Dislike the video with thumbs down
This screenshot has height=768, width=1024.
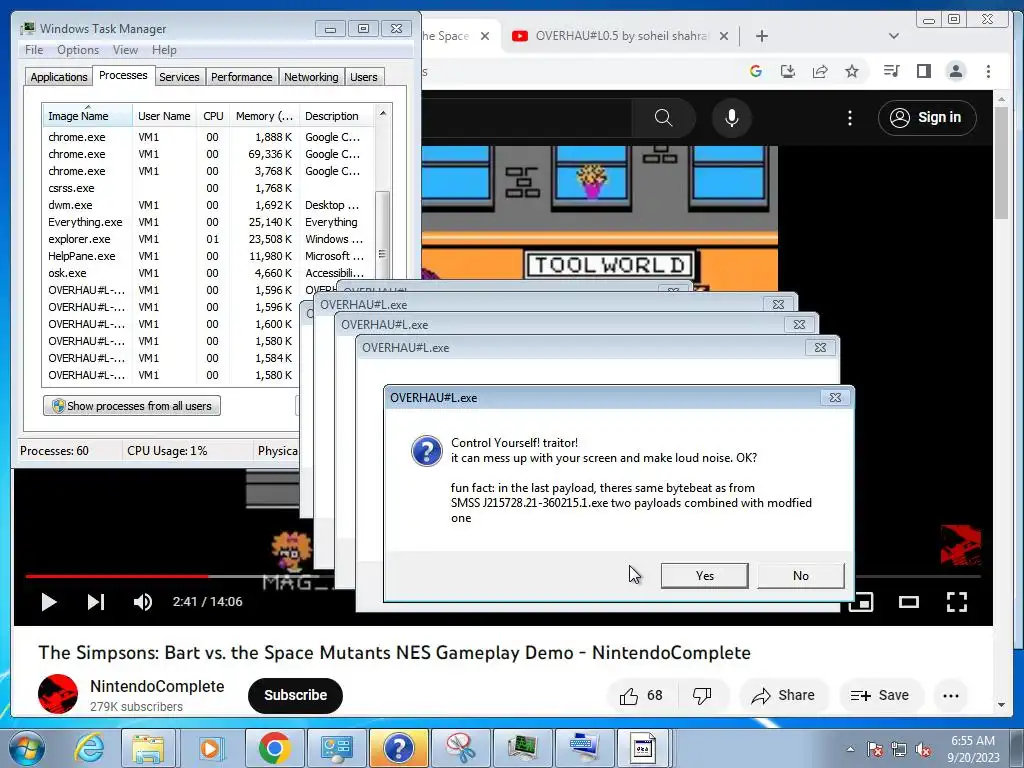point(702,696)
